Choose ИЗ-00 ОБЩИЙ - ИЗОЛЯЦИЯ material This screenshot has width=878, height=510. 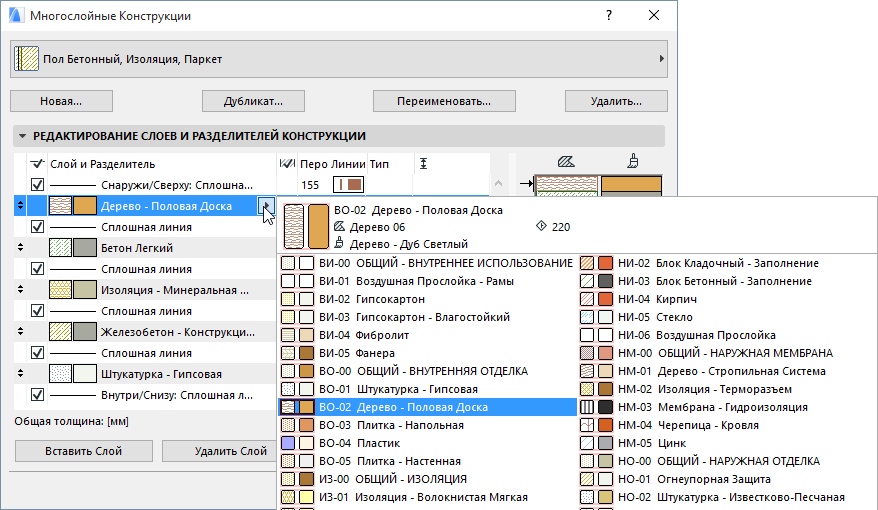tap(428, 479)
